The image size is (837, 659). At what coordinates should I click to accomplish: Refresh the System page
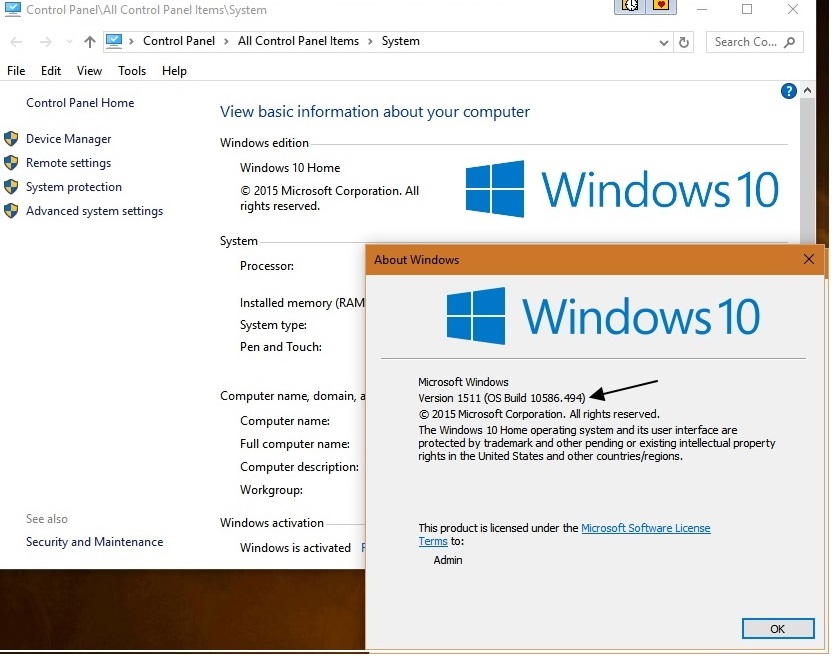[x=684, y=42]
